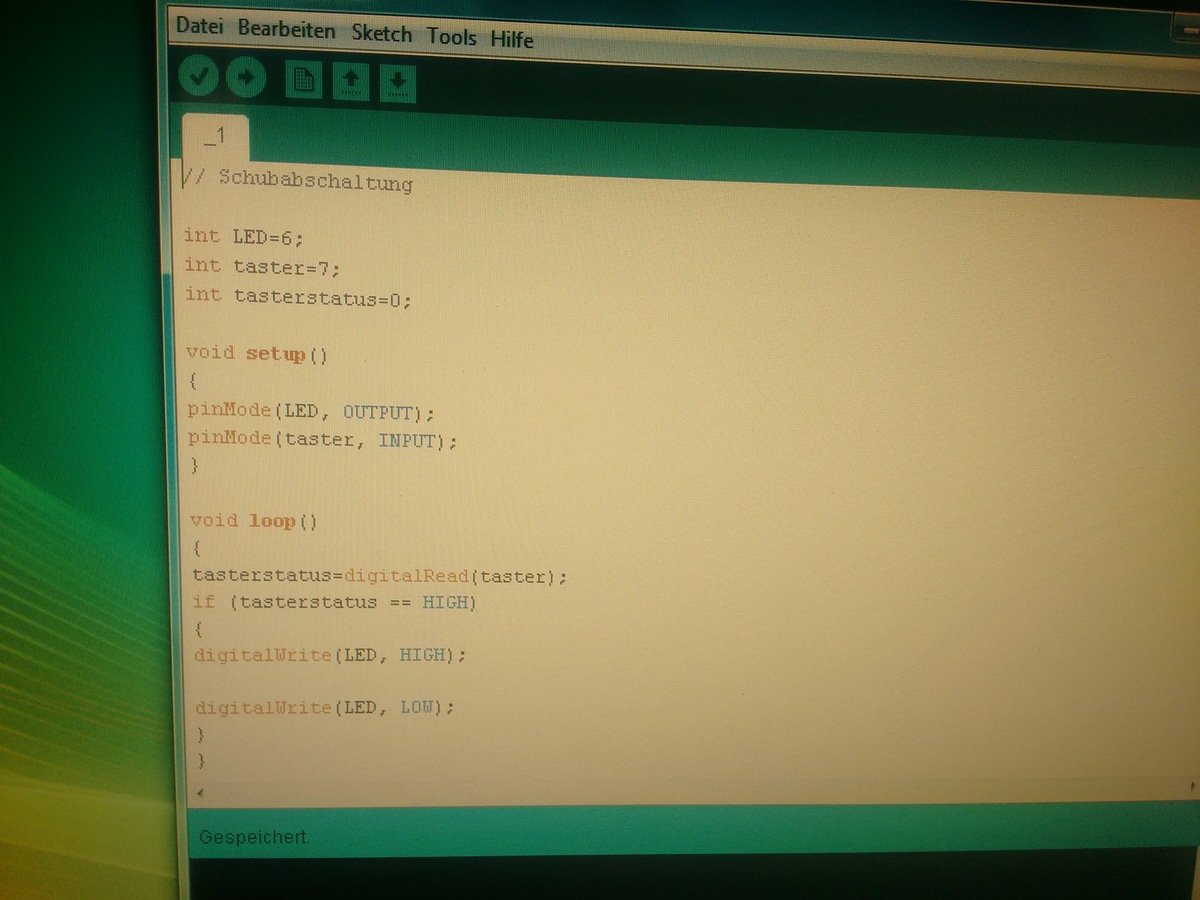Open the Datei menu

(199, 27)
